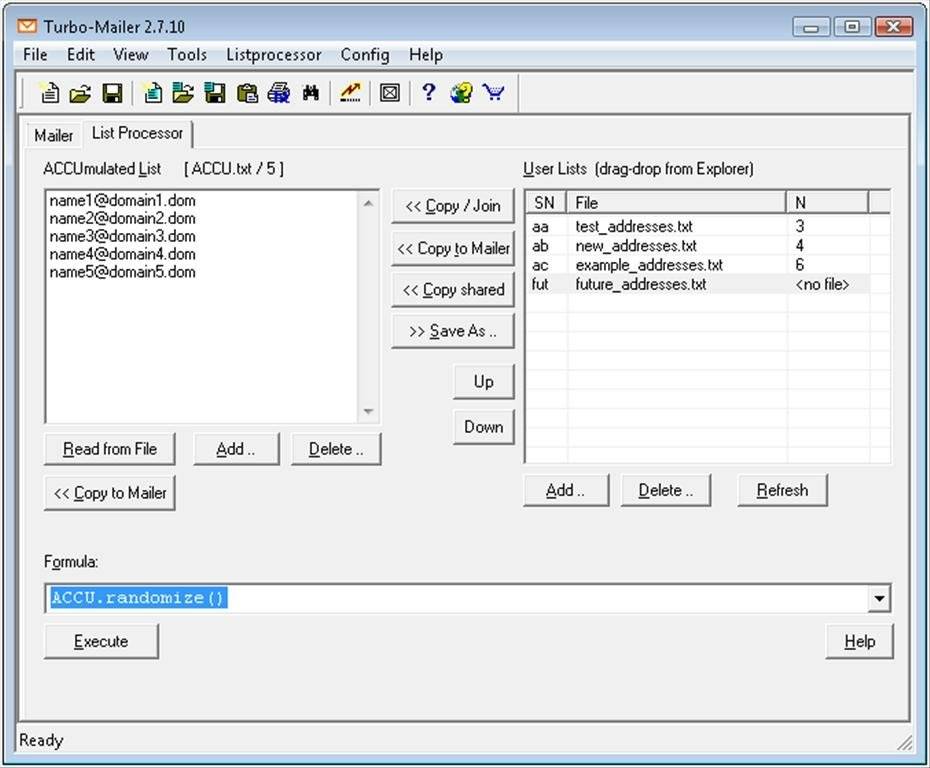Click the binoculars Find icon
This screenshot has height=768, width=930.
(311, 93)
